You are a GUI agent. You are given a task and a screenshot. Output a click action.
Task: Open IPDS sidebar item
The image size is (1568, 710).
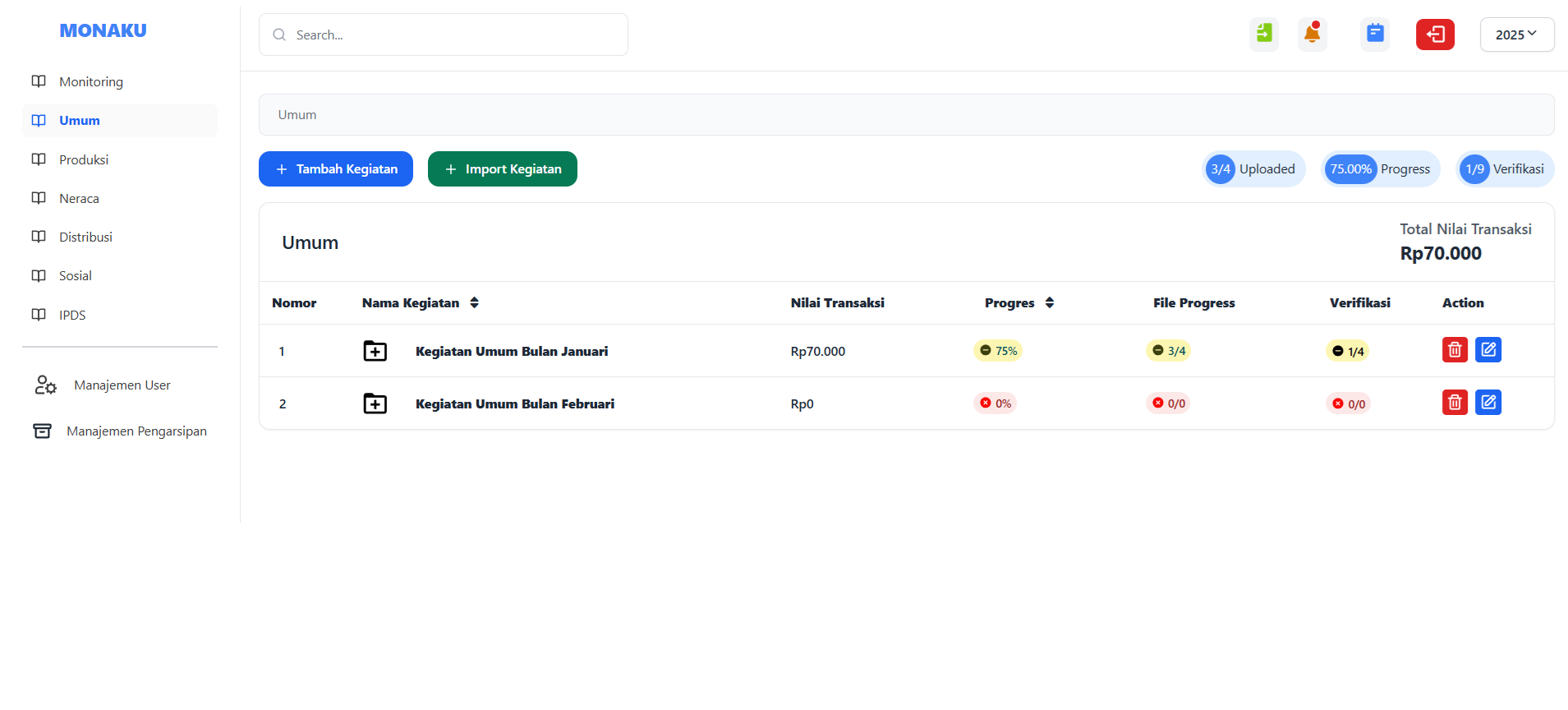pos(120,315)
